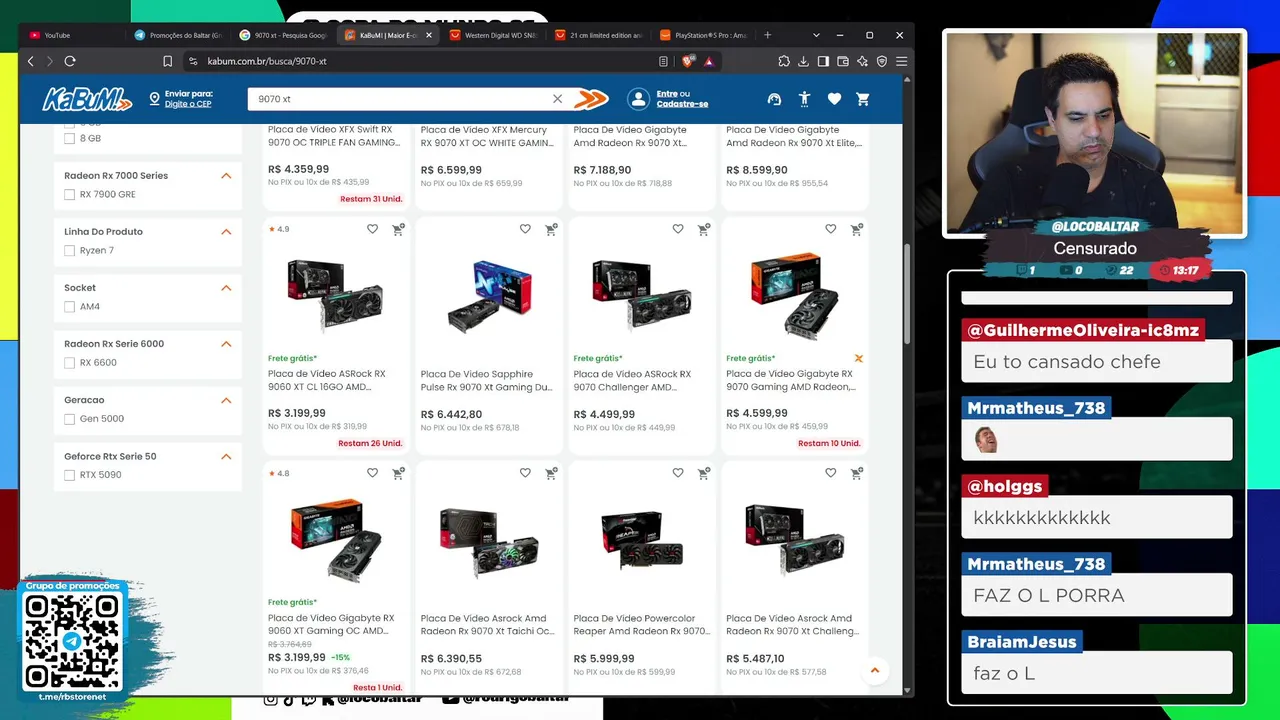Enable the Ryzen 7 filter checkbox
The height and width of the screenshot is (720, 1280).
click(69, 251)
